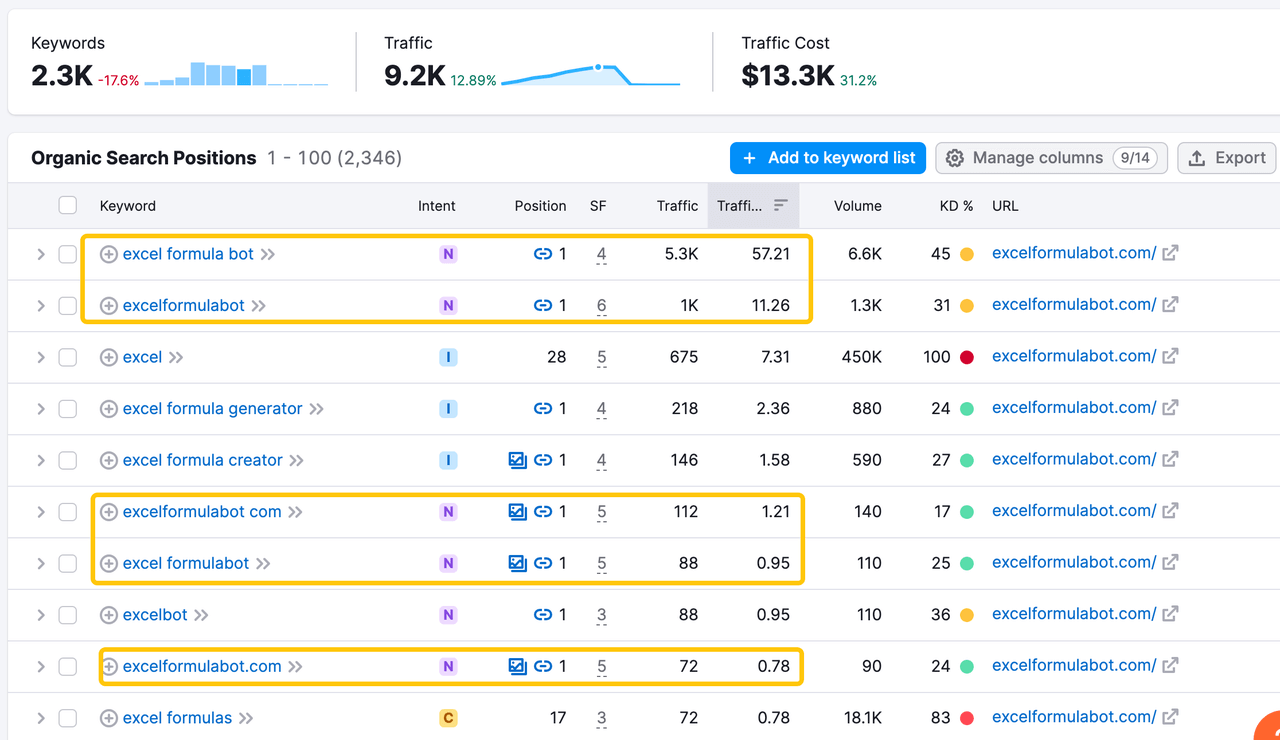Open Manage columns settings
The height and width of the screenshot is (740, 1280).
pyautogui.click(x=1051, y=158)
